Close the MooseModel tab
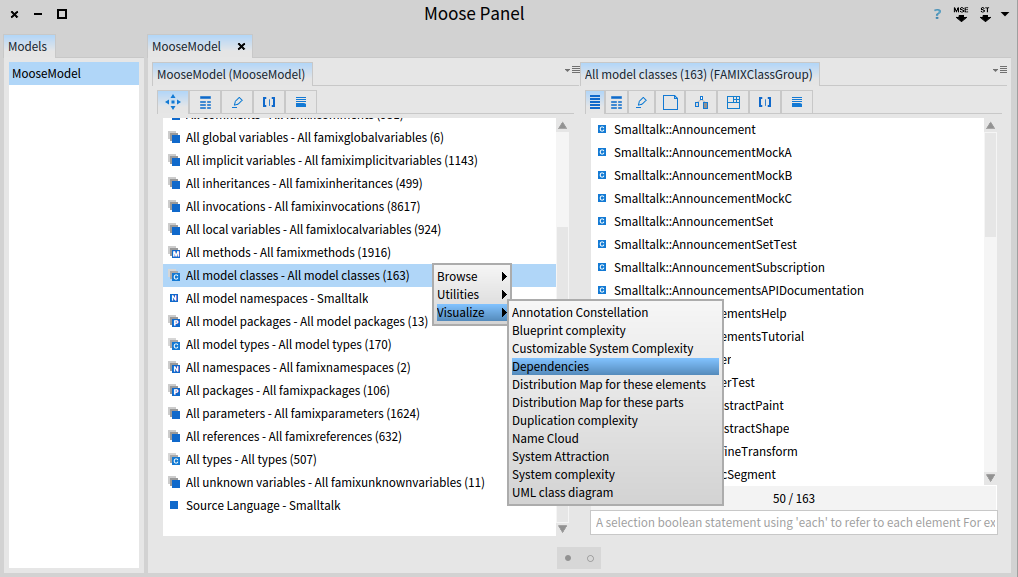The image size is (1018, 577). [241, 46]
